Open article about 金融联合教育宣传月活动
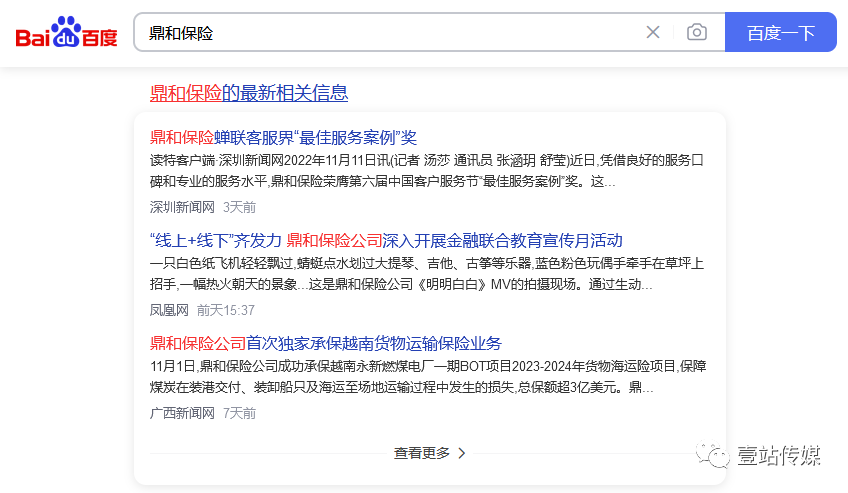The height and width of the screenshot is (493, 848). pyautogui.click(x=386, y=240)
